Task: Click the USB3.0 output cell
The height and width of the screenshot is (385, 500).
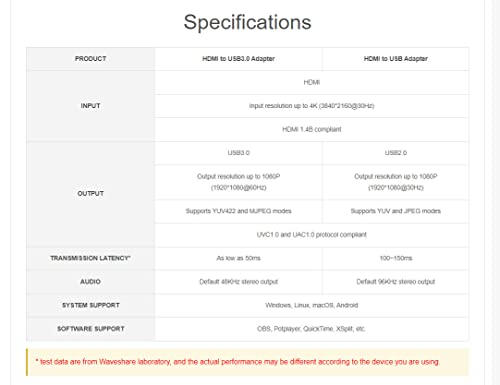Action: [x=238, y=153]
